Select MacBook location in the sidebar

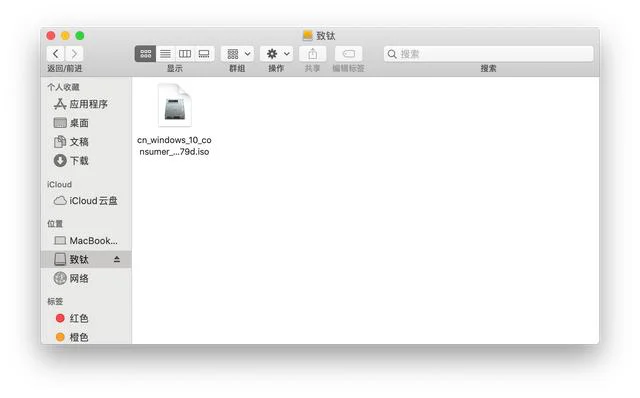pyautogui.click(x=86, y=241)
